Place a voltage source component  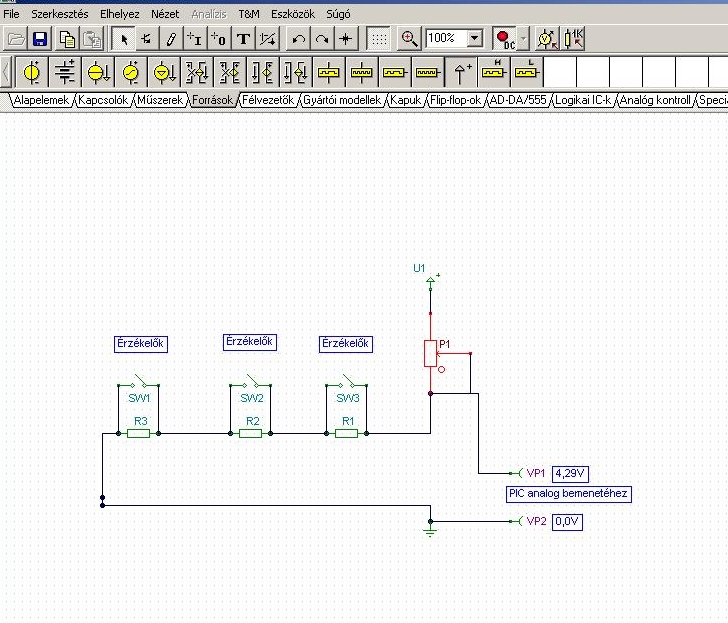pyautogui.click(x=32, y=72)
